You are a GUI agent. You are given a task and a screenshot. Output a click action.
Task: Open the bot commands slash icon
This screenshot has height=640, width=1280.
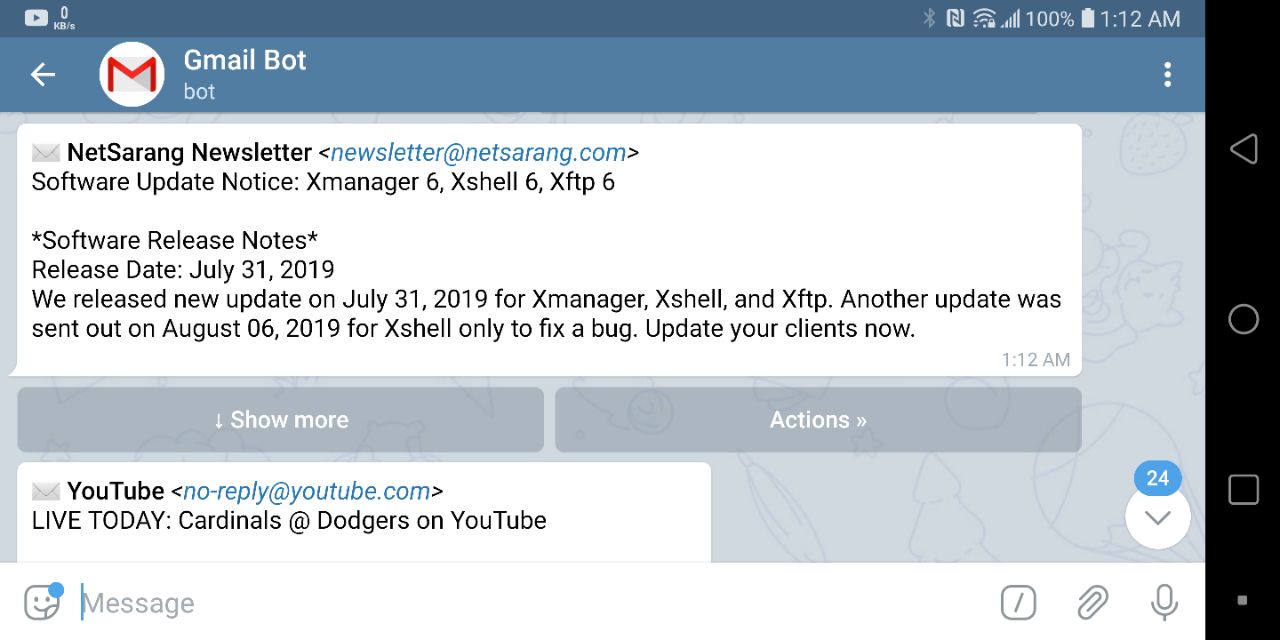click(x=1018, y=602)
